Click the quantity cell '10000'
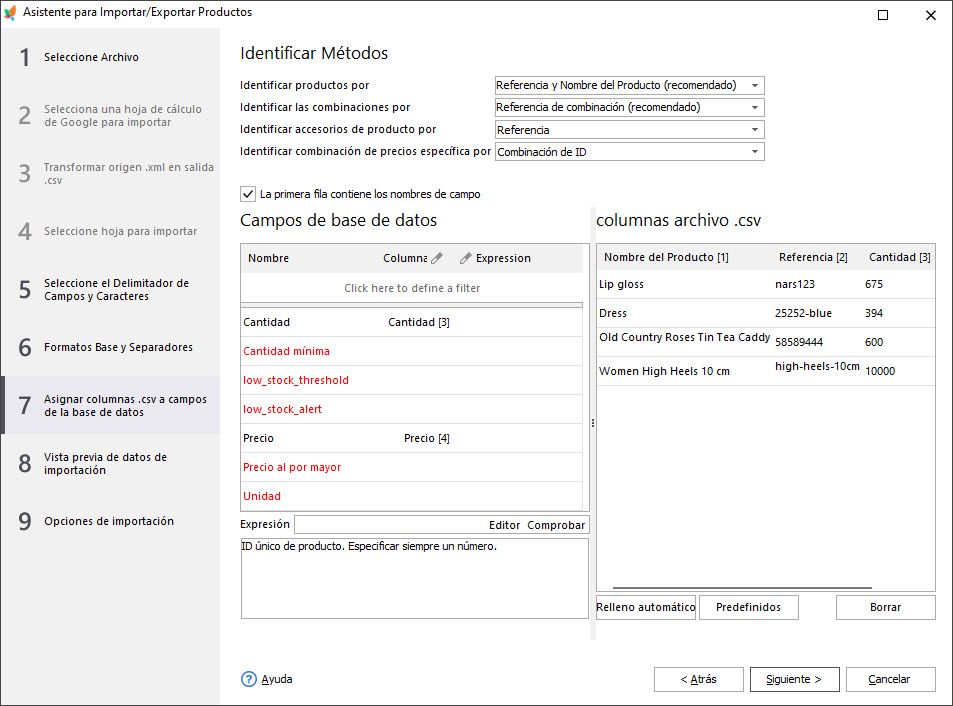953x706 pixels. click(x=880, y=371)
